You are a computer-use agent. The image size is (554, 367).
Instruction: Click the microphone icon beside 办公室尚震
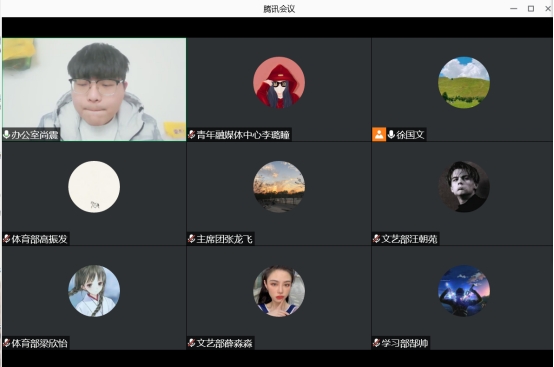6,135
